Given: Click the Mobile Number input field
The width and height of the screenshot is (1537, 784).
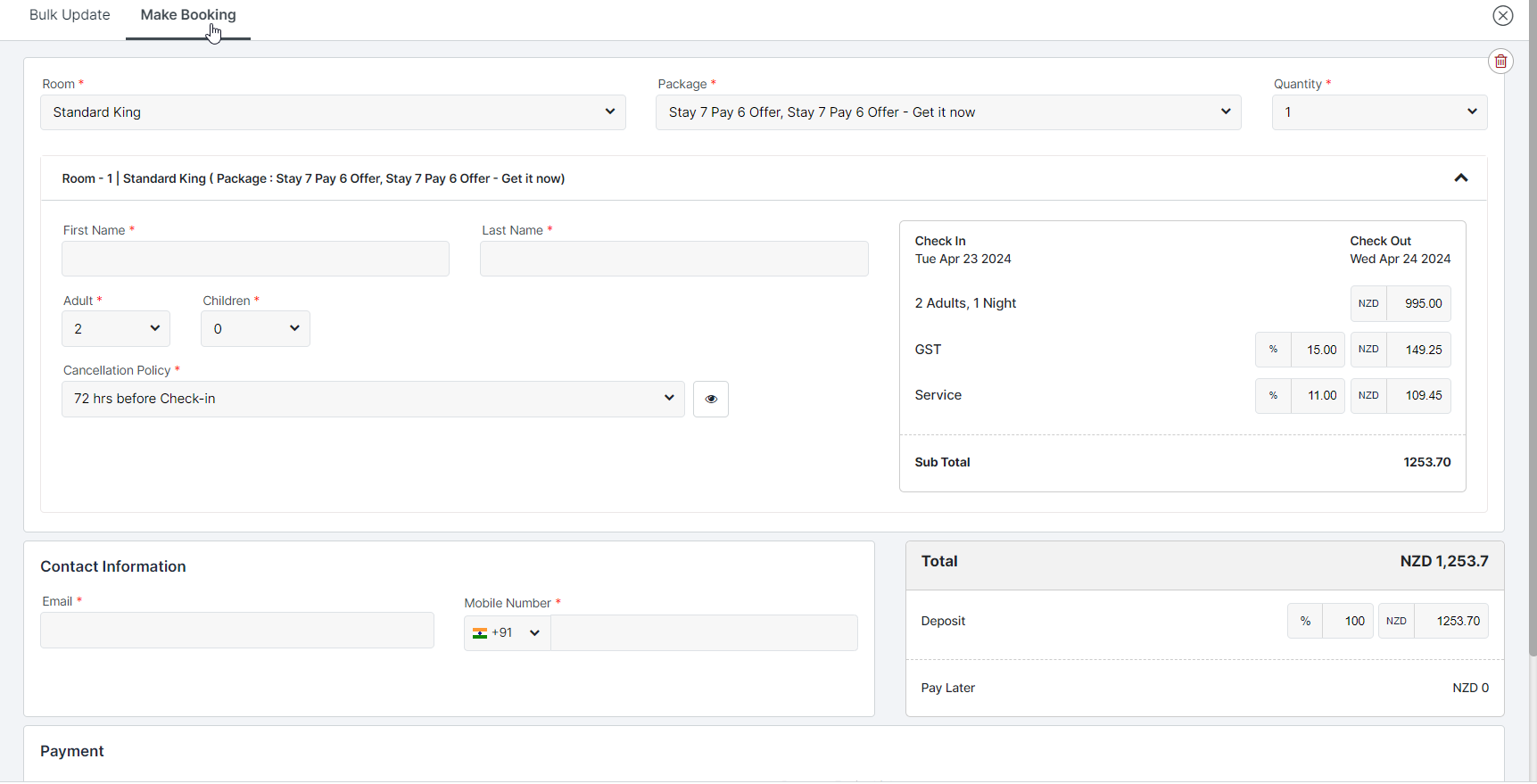Looking at the screenshot, I should [703, 633].
